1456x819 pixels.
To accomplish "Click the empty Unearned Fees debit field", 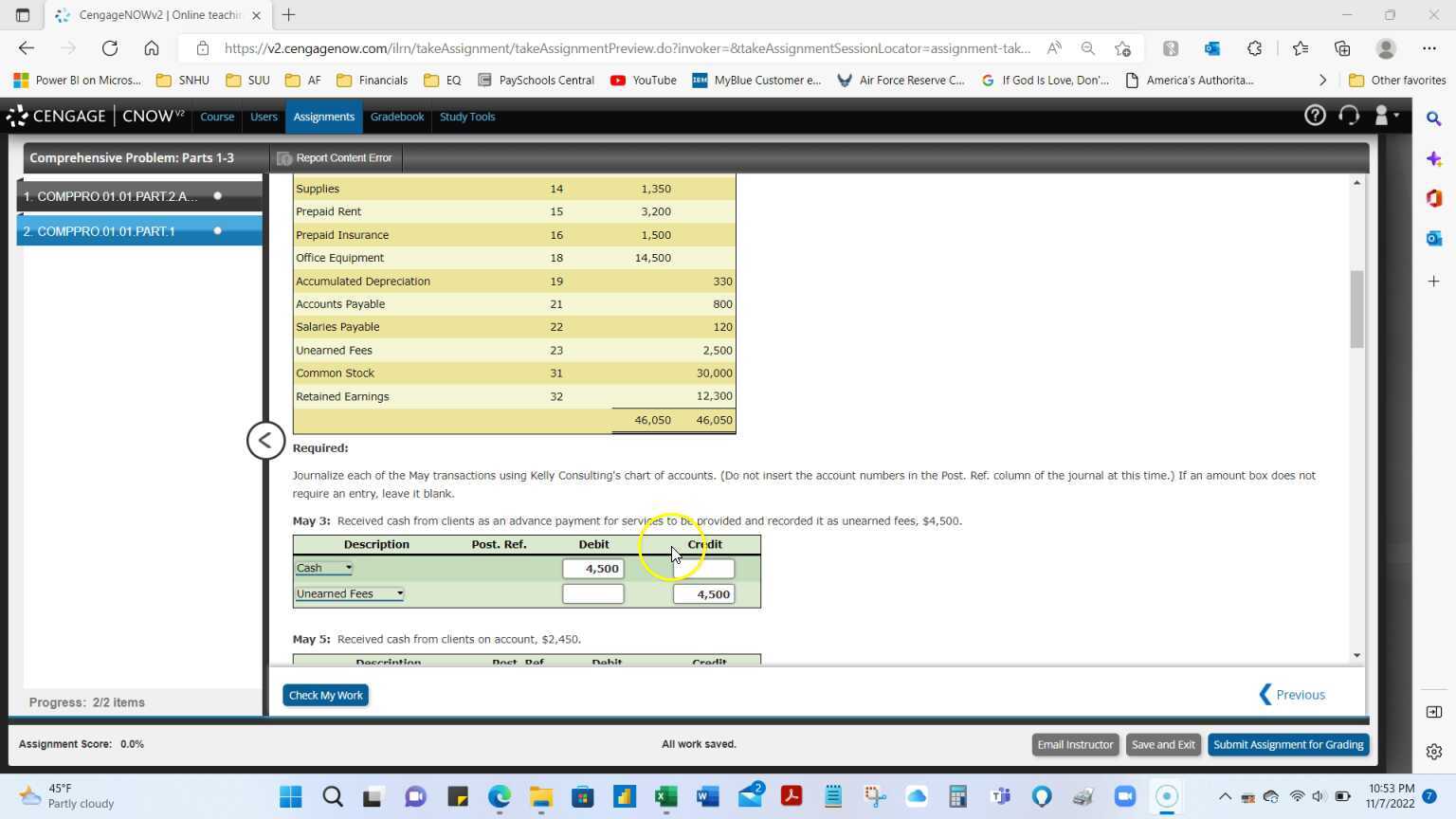I will [x=593, y=593].
